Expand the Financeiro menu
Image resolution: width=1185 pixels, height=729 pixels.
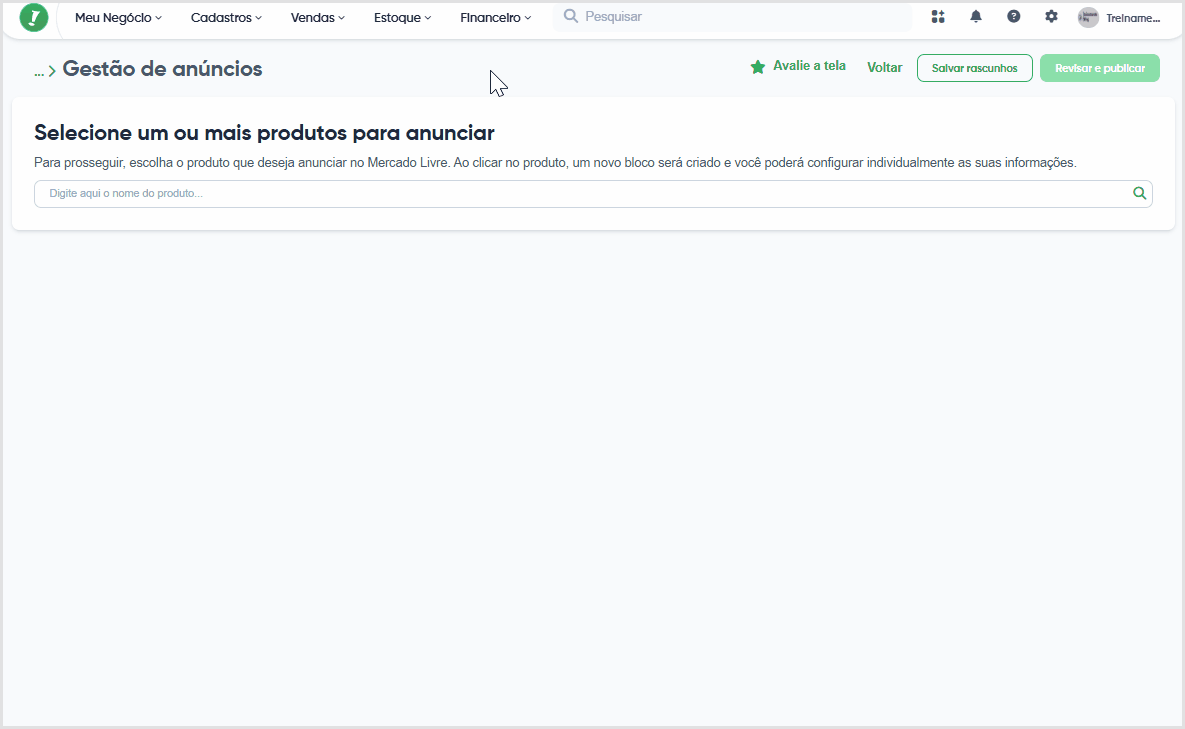tap(495, 17)
